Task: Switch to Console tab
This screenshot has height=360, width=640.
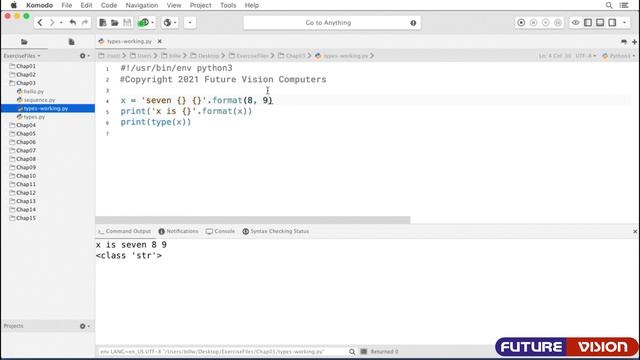Action: coord(220,231)
